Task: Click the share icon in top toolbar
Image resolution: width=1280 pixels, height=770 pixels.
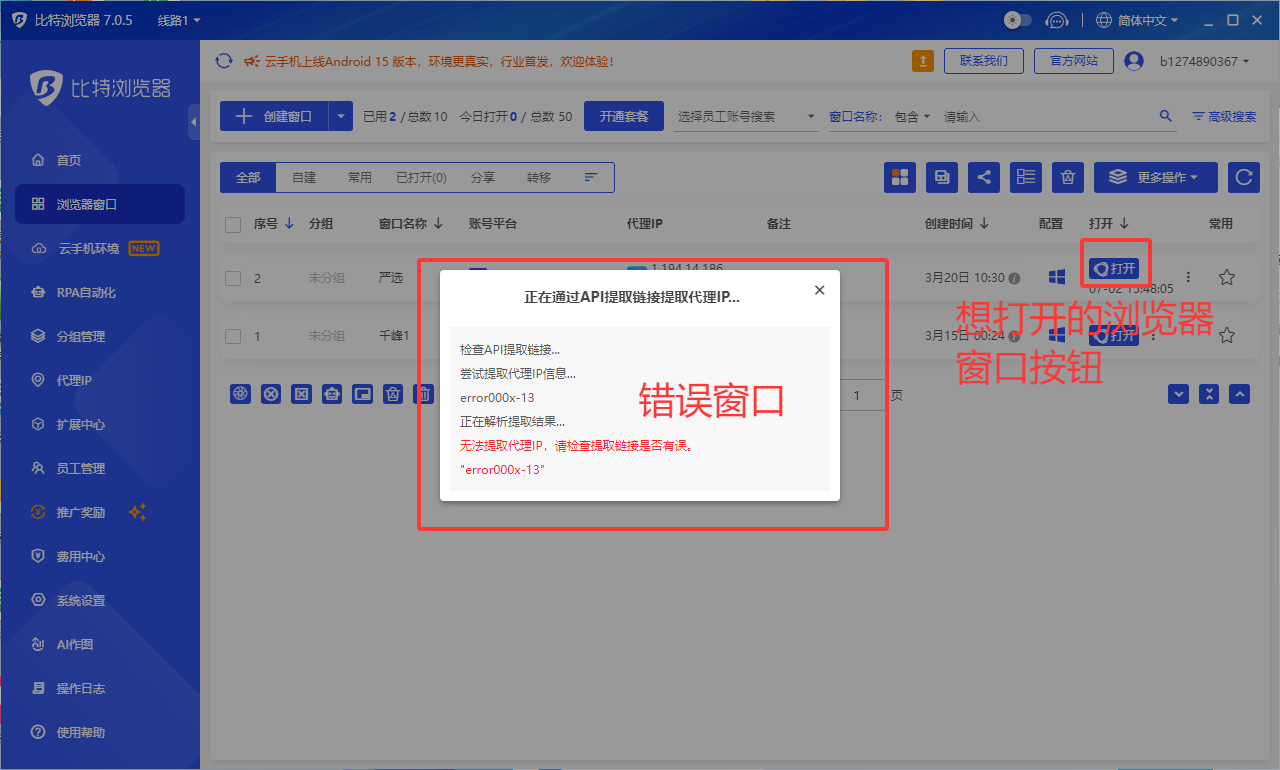Action: point(984,177)
